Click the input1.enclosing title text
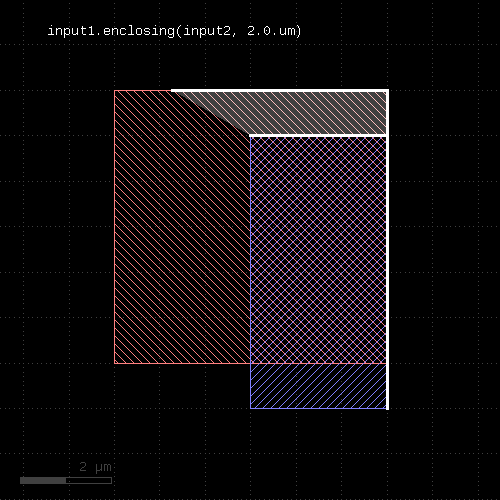This screenshot has width=500, height=500. tap(174, 31)
